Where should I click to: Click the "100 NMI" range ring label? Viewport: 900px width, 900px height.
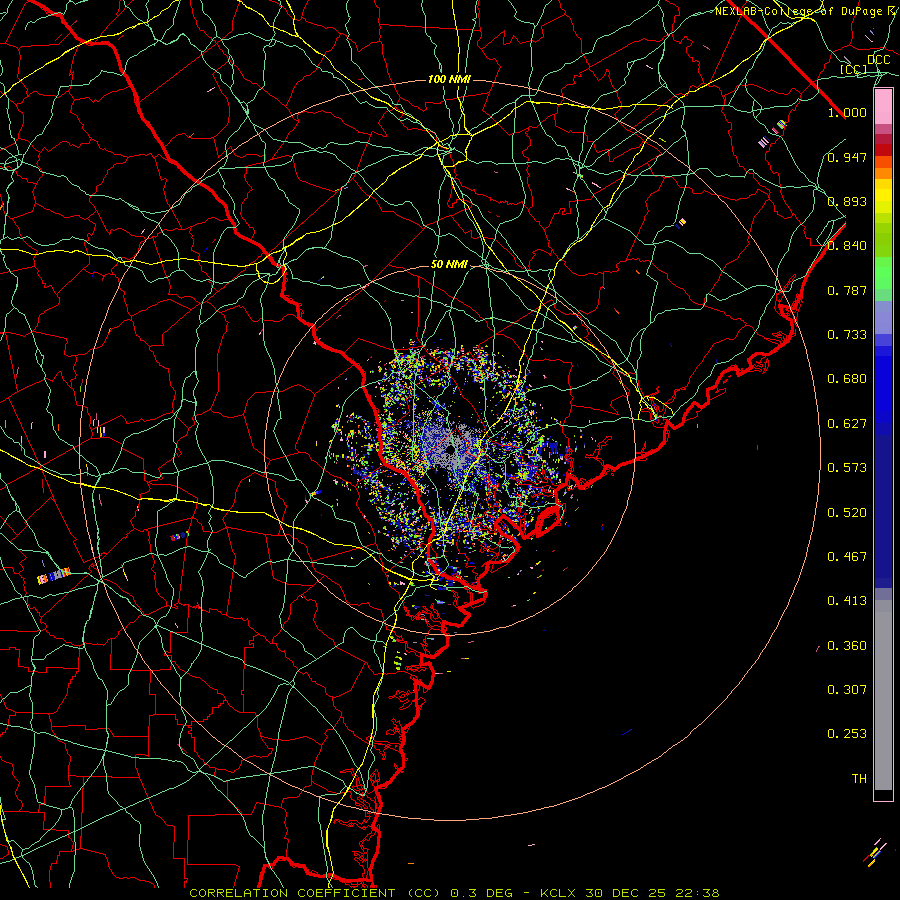(x=449, y=79)
